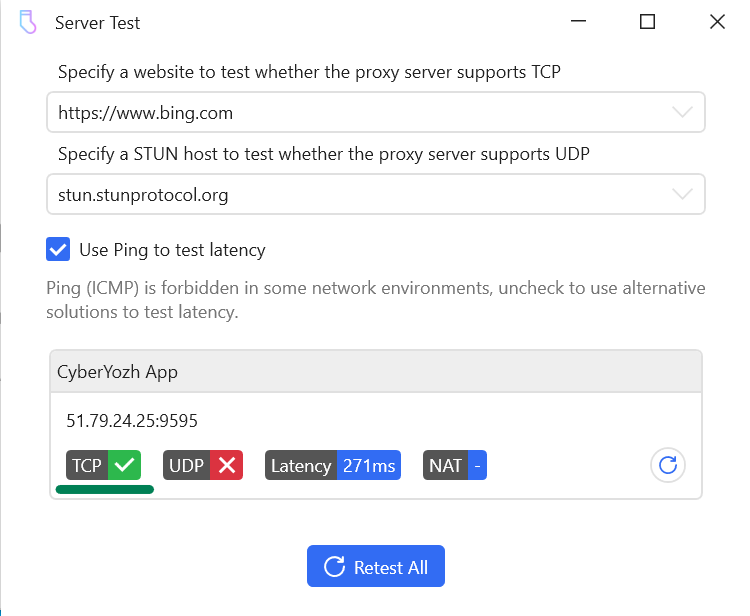Select the CyberYozh App group header
Image resolution: width=750 pixels, height=616 pixels.
click(375, 372)
